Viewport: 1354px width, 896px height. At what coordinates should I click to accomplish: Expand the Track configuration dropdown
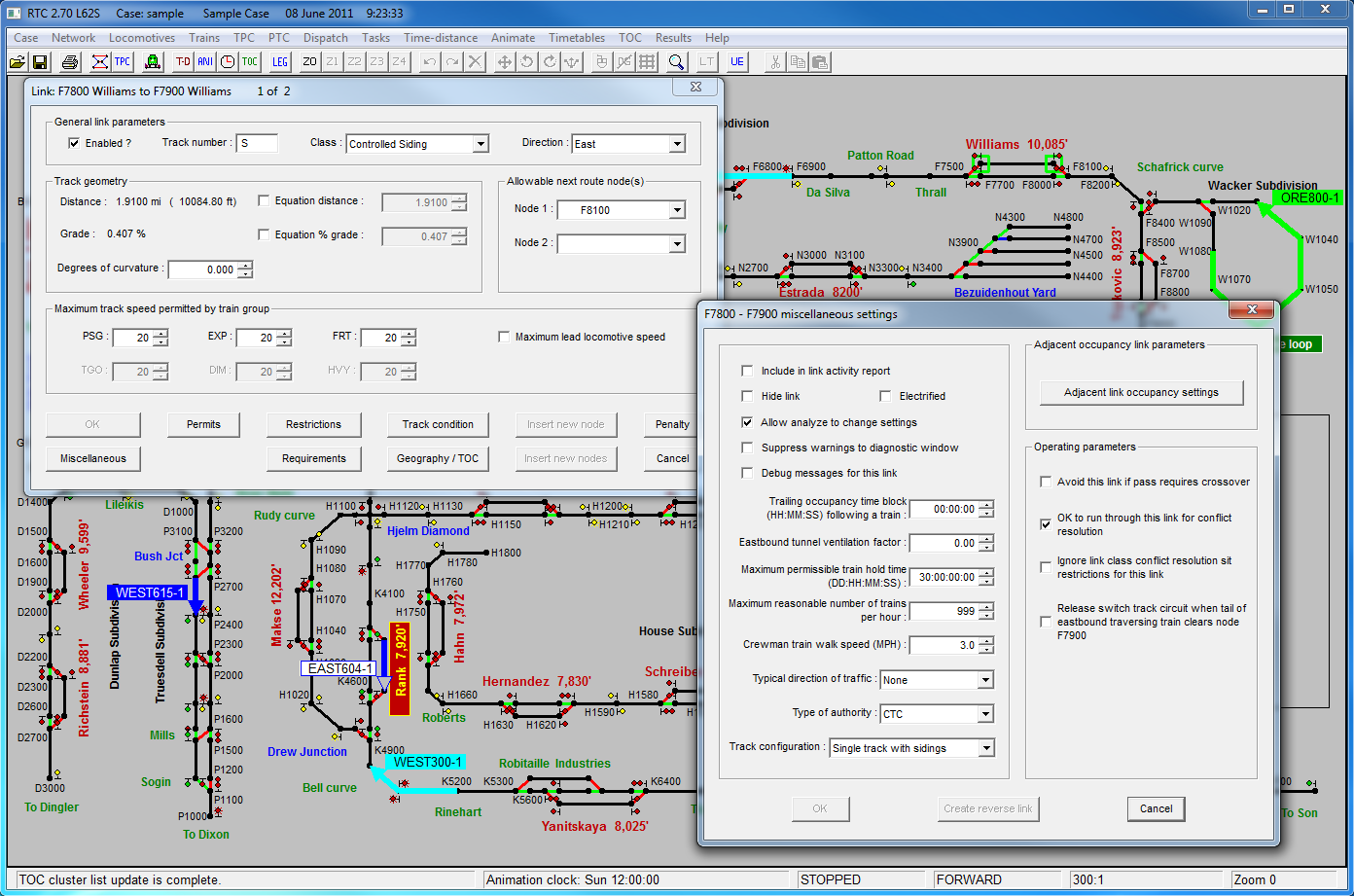click(985, 748)
